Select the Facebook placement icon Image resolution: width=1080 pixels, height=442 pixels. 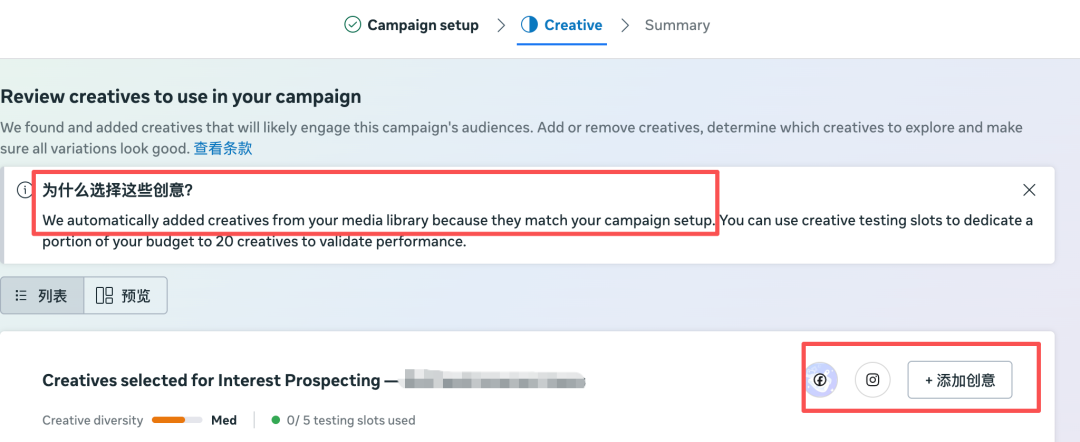pyautogui.click(x=819, y=380)
